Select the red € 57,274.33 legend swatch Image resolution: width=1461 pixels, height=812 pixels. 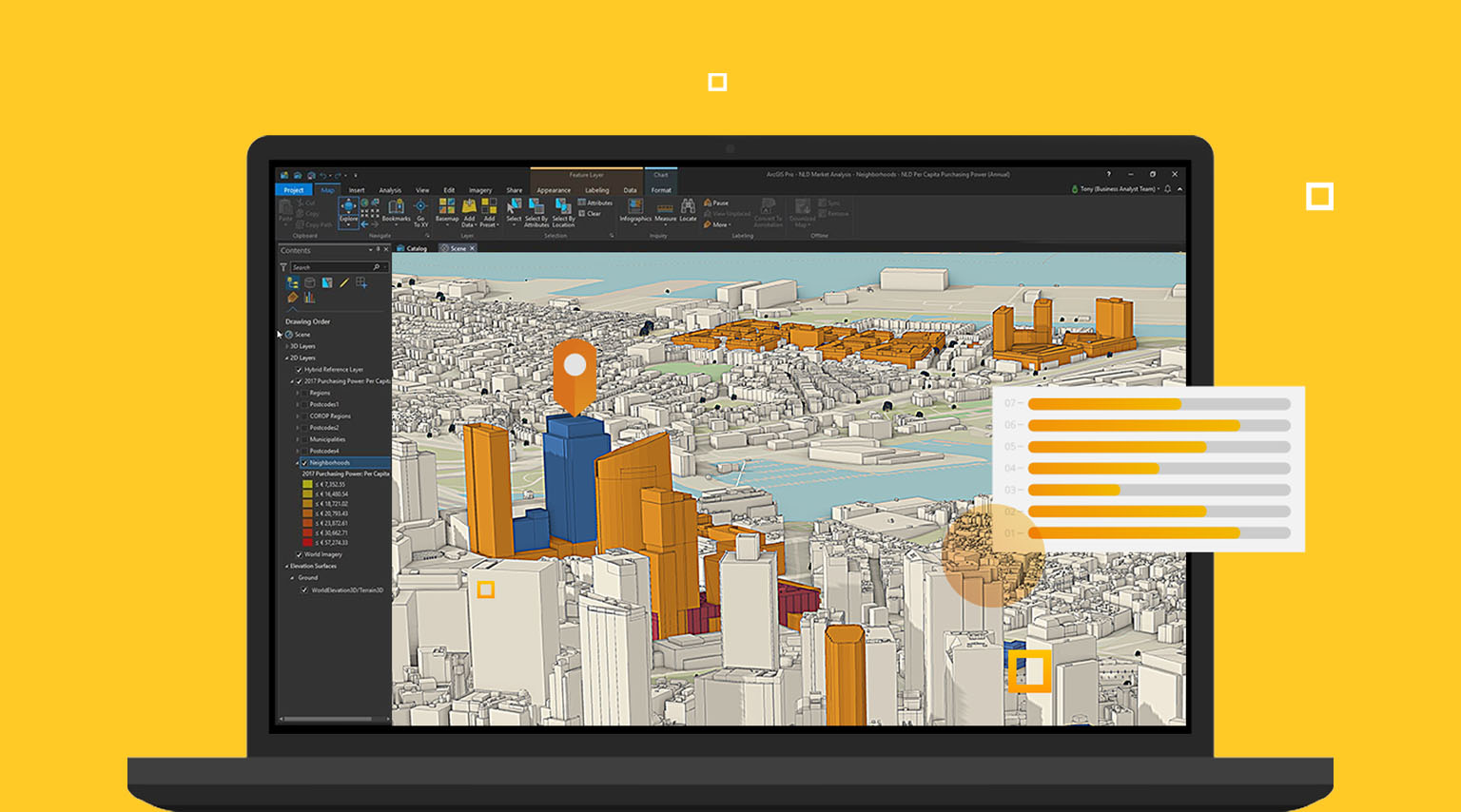point(306,541)
